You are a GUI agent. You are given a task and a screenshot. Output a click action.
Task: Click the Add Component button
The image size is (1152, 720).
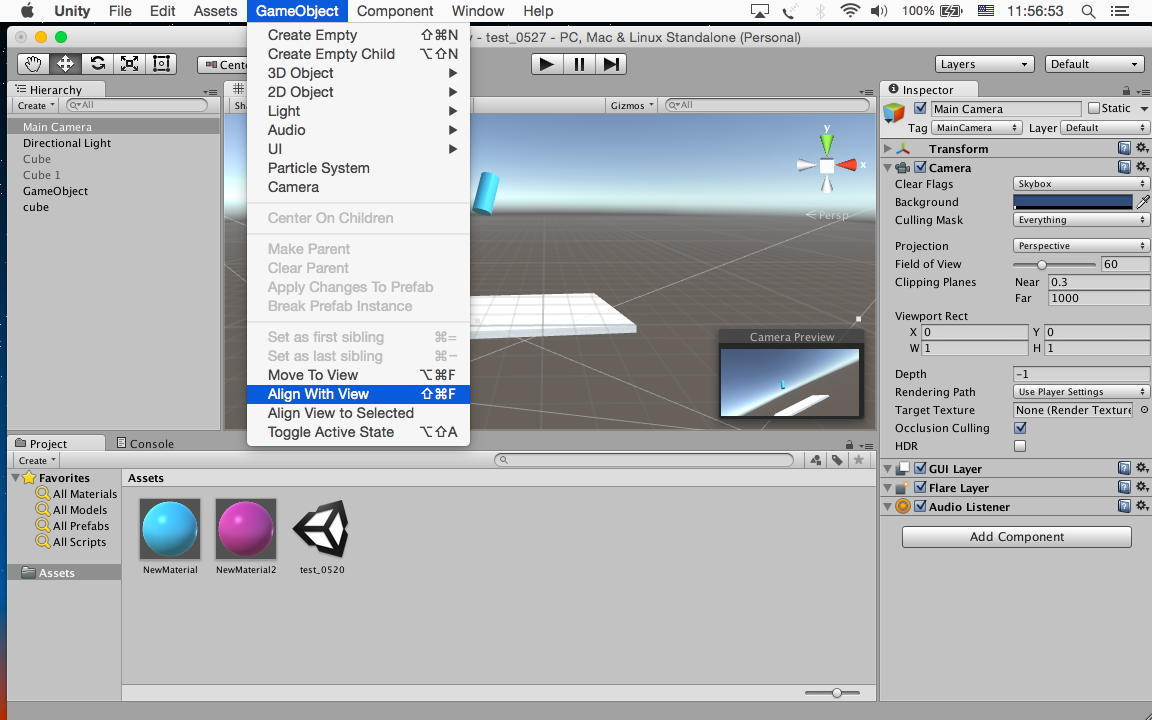(x=1017, y=536)
